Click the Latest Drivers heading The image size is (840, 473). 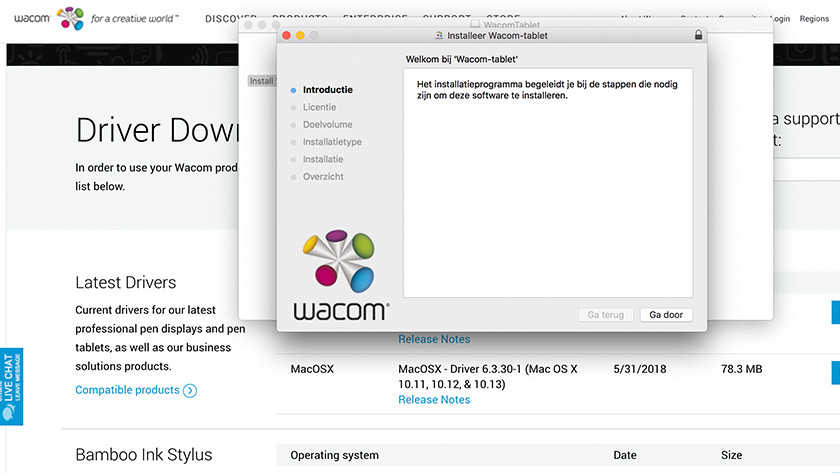[x=125, y=282]
